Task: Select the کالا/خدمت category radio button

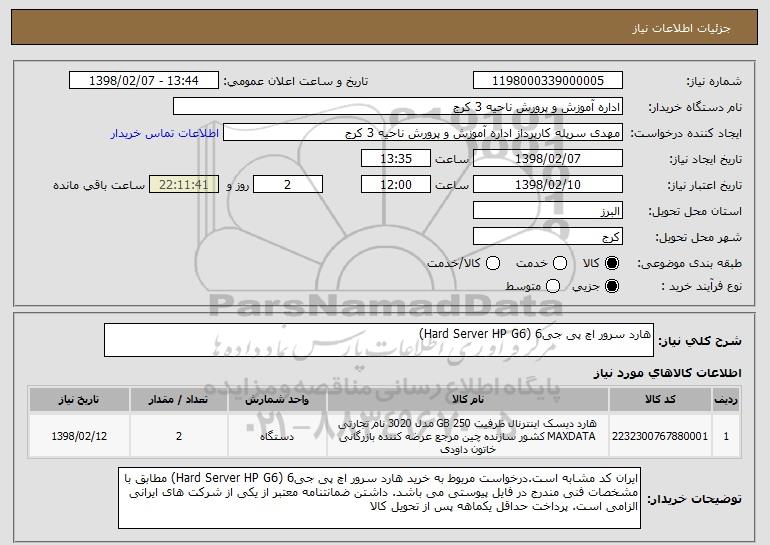Action: pyautogui.click(x=493, y=263)
